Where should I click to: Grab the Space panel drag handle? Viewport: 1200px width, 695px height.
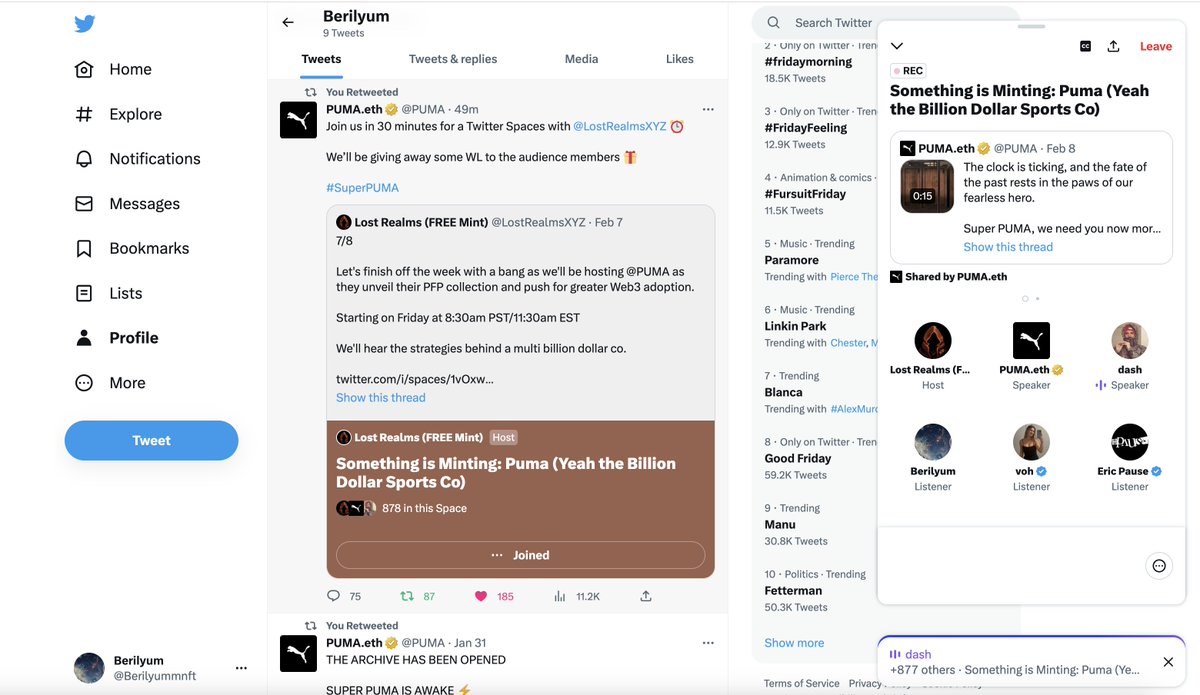tap(1031, 26)
